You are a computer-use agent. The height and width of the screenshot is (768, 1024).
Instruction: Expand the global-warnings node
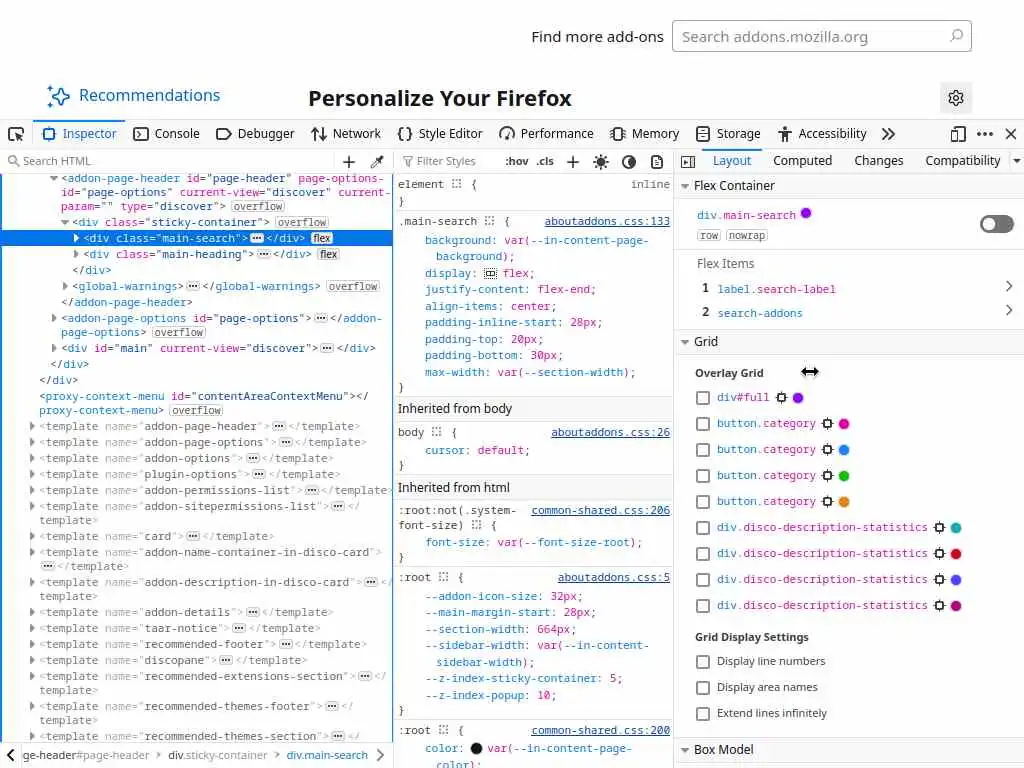point(65,286)
